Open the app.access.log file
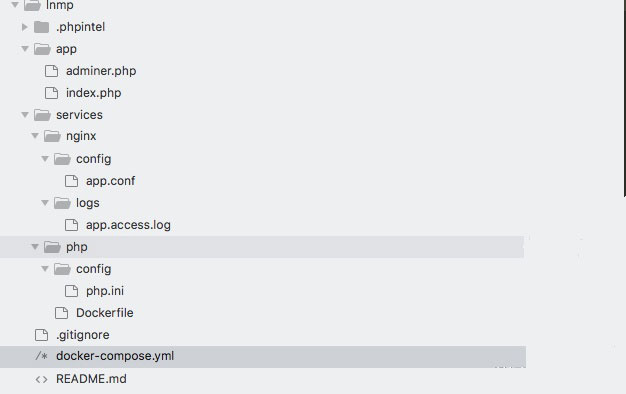Screen dimensions: 626x394 click(128, 225)
